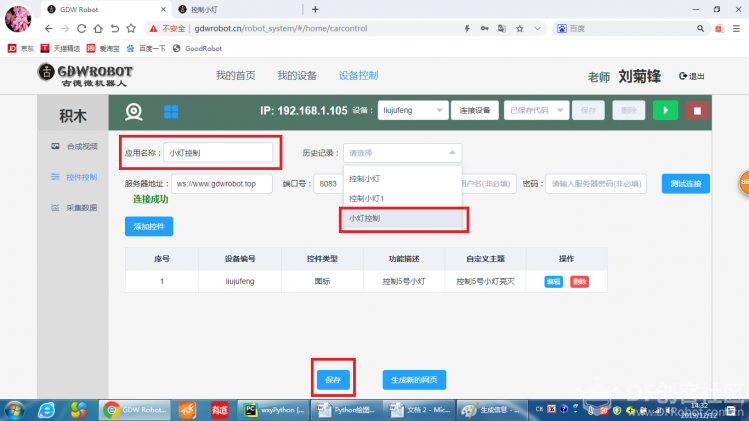The image size is (749, 421).
Task: Open the GoodRobot bookmark
Action: pos(197,48)
